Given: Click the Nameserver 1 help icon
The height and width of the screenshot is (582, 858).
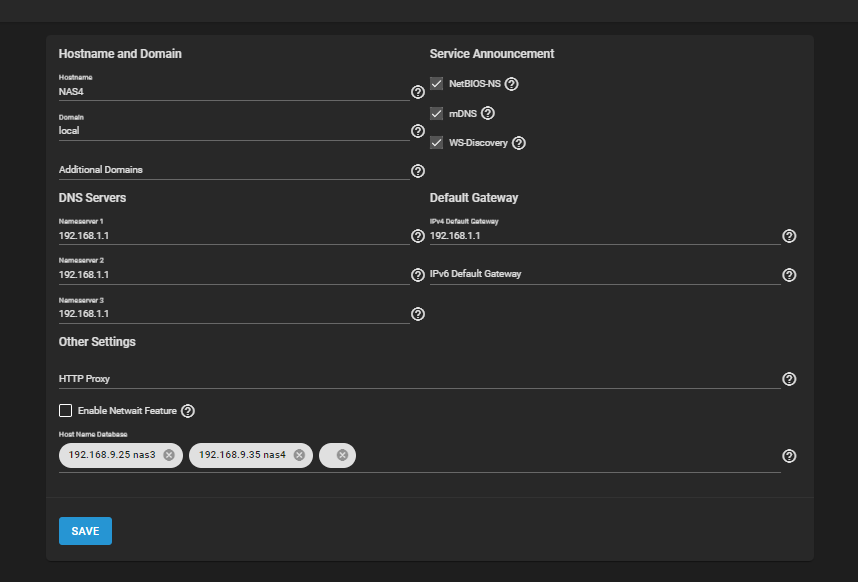Looking at the screenshot, I should tap(418, 236).
